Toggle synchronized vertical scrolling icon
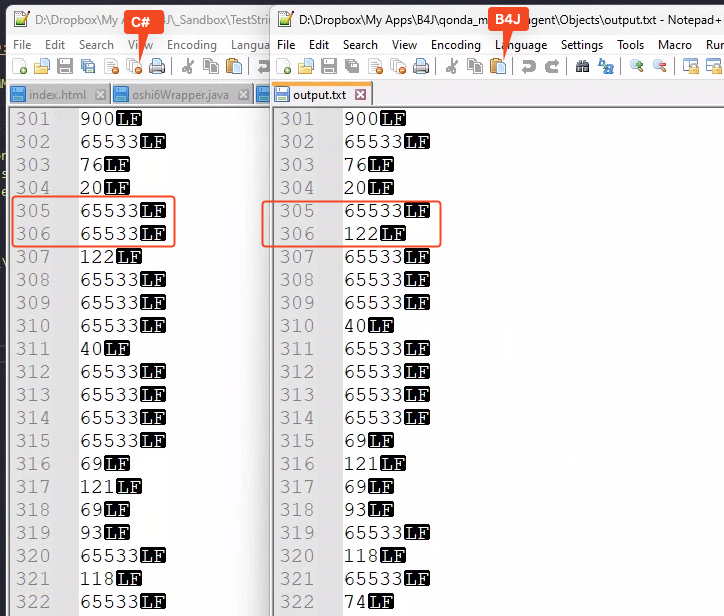This screenshot has width=724, height=616. coord(691,66)
